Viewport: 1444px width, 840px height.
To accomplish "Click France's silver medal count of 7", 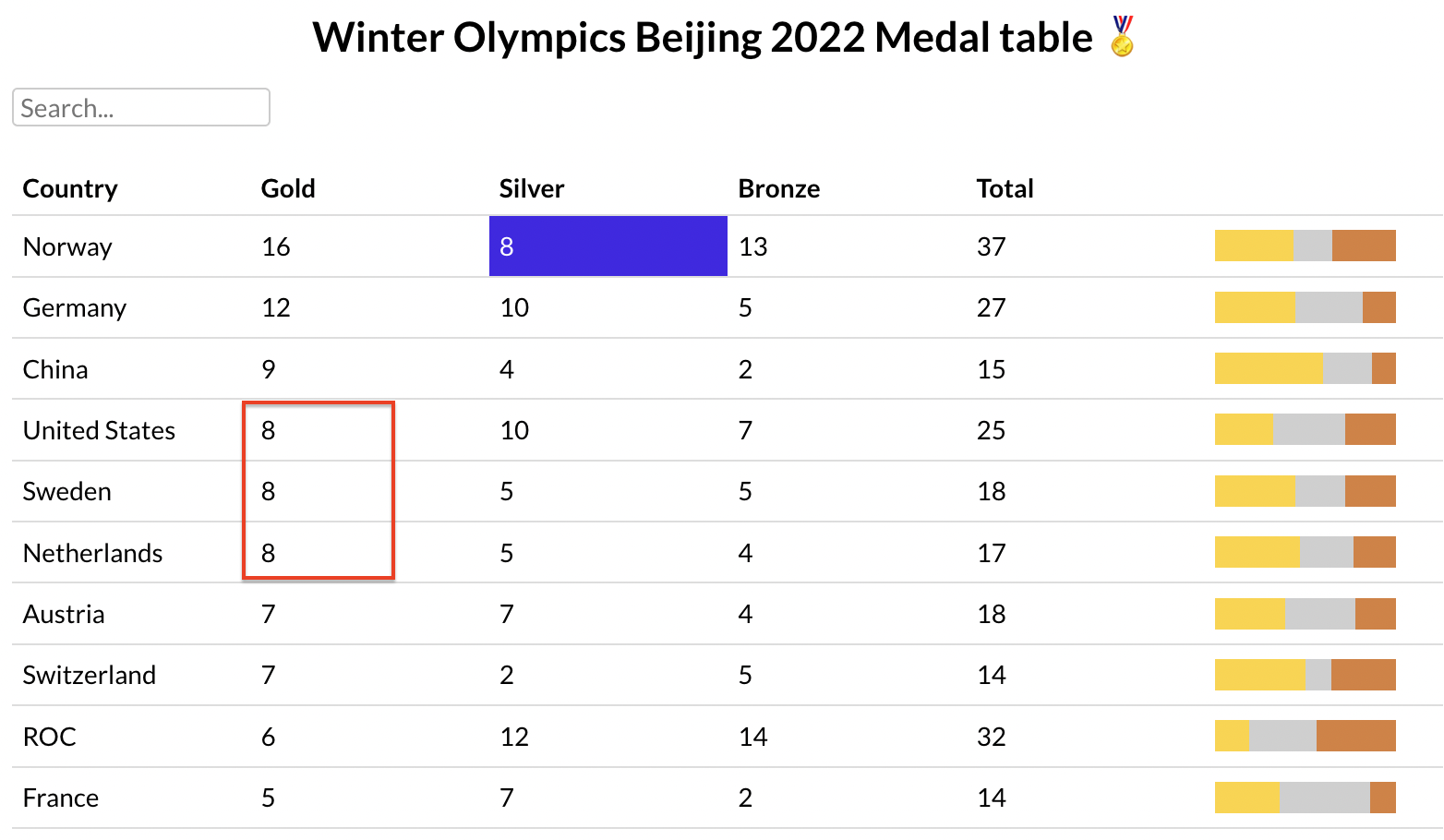I will [506, 798].
